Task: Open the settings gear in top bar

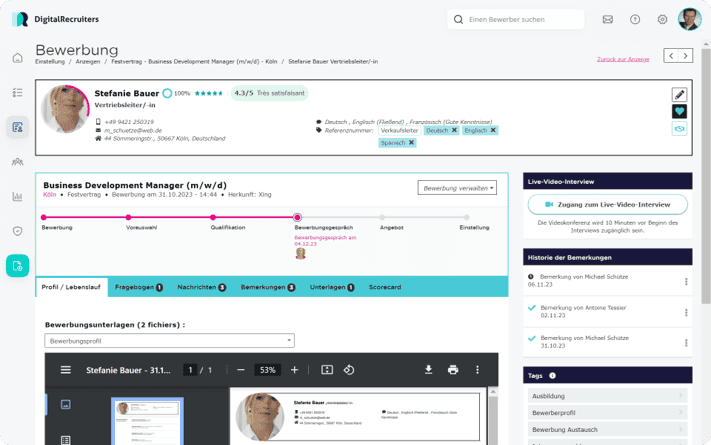Action: (662, 19)
